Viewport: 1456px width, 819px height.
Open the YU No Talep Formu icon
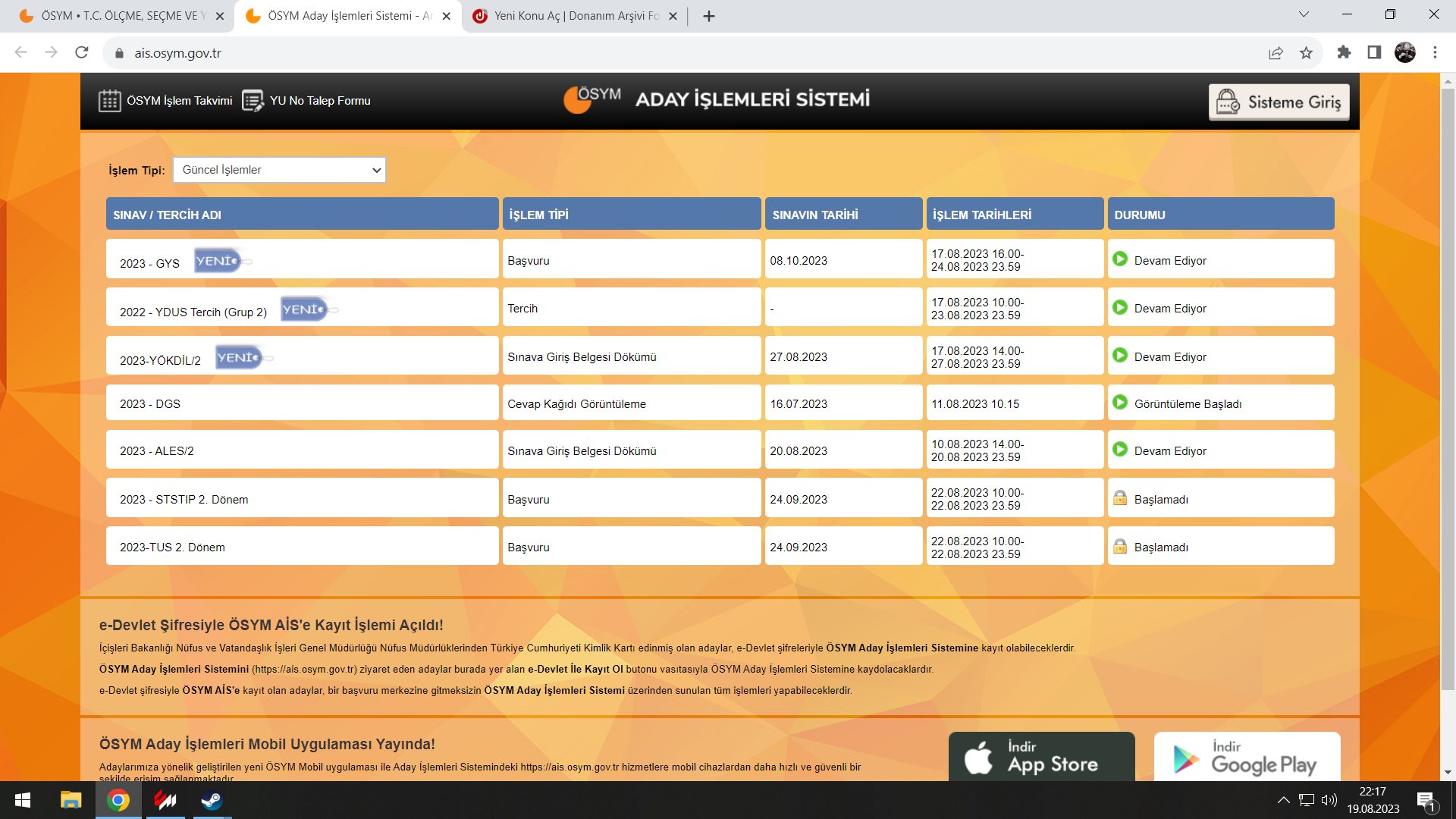[253, 101]
